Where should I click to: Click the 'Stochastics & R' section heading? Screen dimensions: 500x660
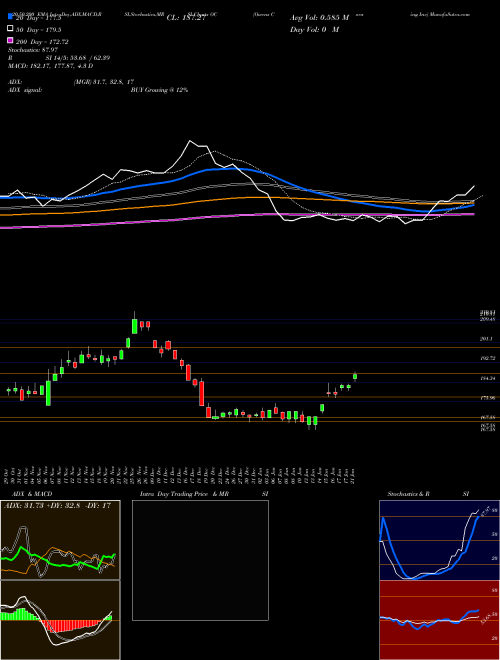coord(408,494)
